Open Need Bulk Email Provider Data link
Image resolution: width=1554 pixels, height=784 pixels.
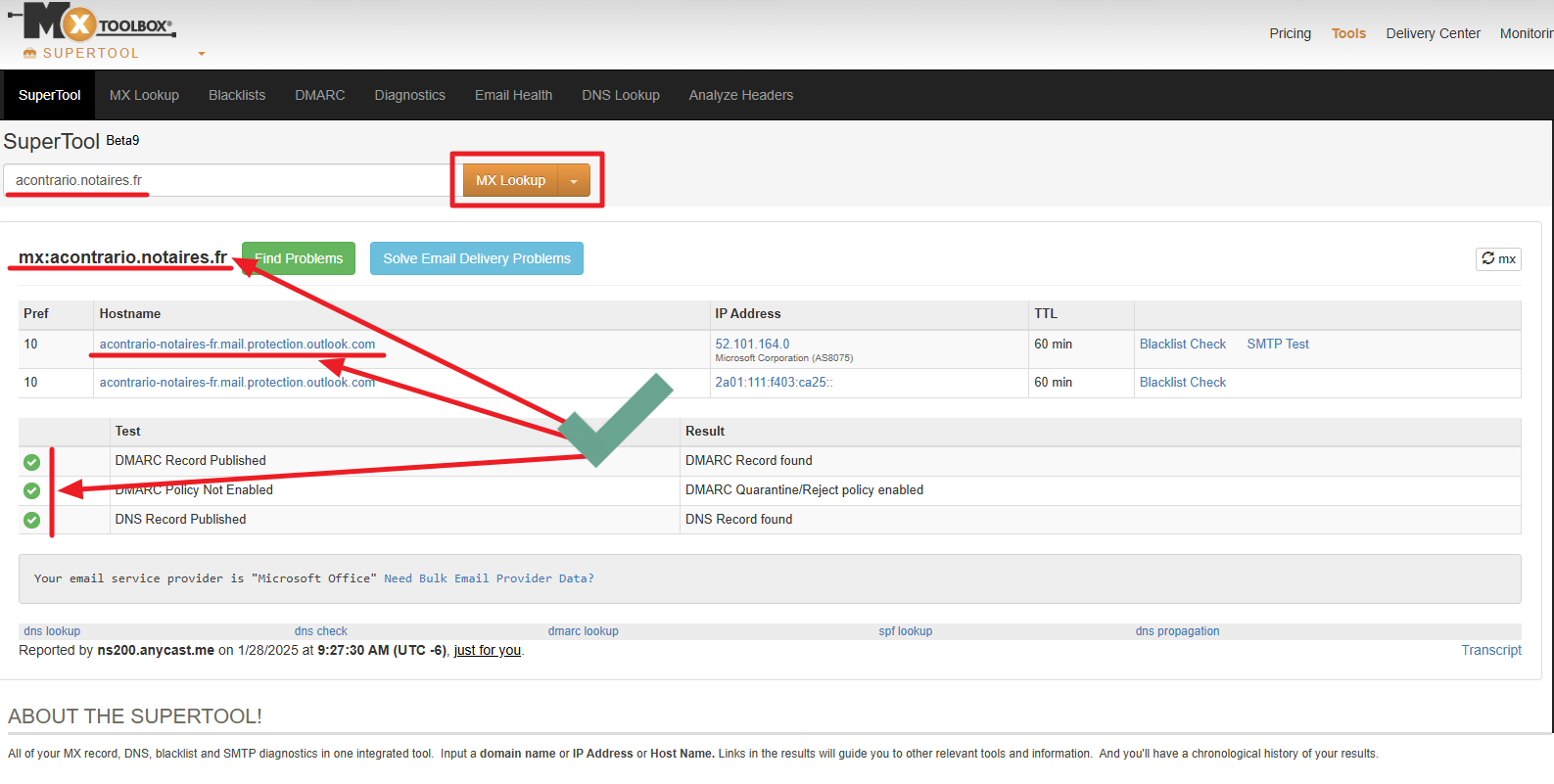tap(489, 578)
